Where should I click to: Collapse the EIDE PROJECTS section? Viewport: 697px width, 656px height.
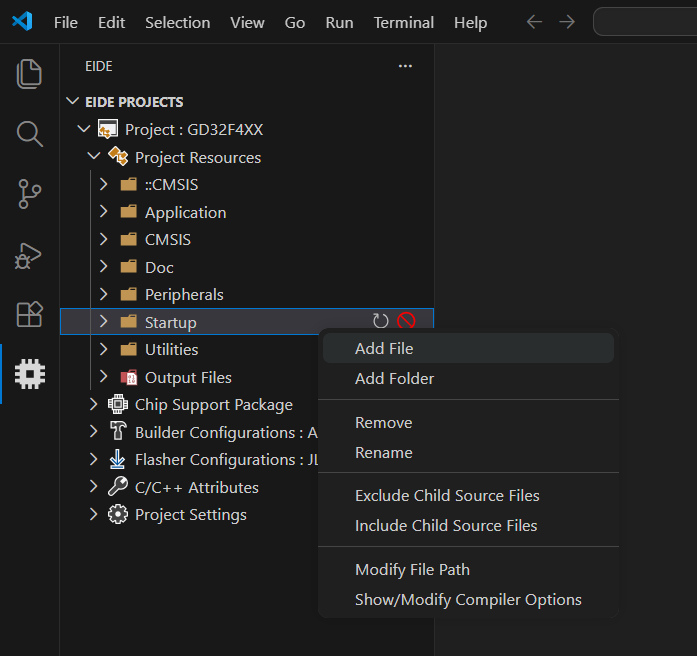click(x=72, y=101)
